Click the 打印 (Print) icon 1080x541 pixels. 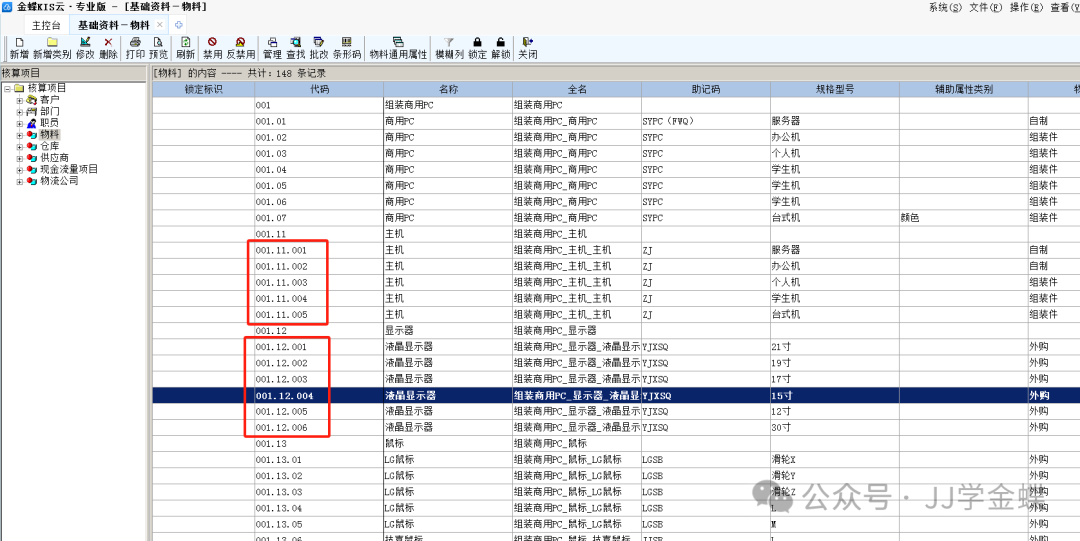135,43
